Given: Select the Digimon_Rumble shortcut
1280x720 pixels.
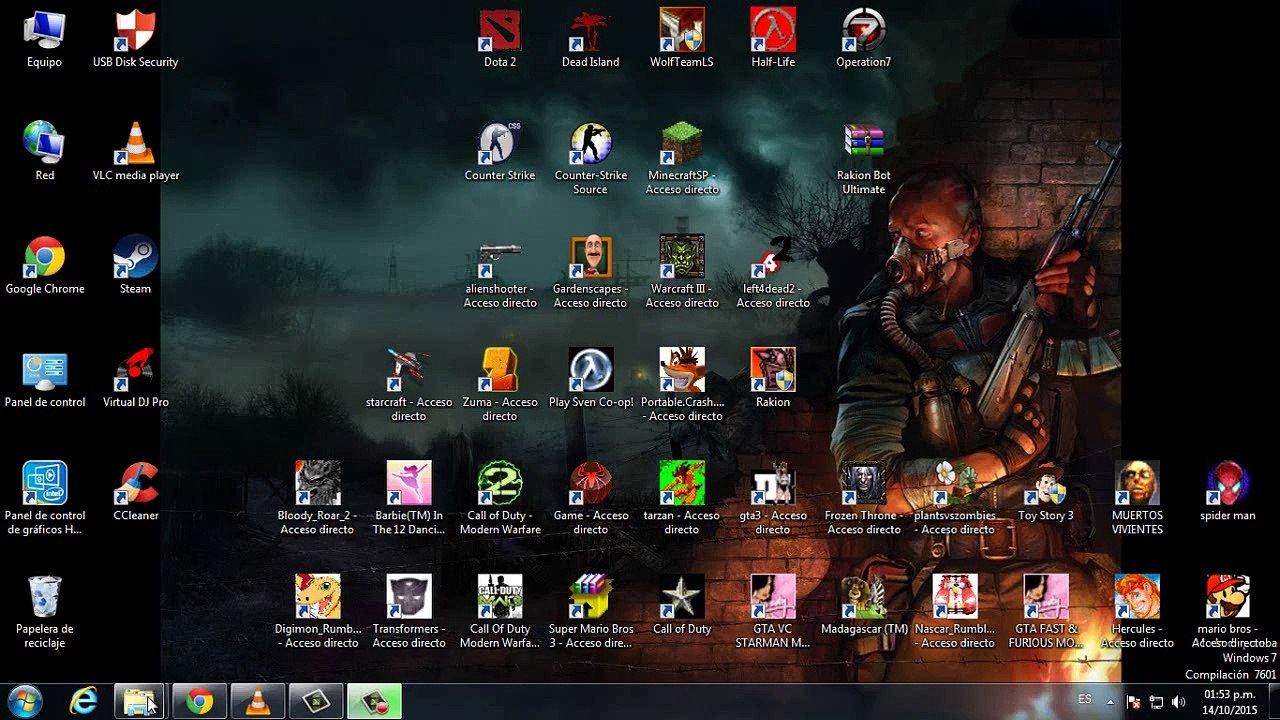Looking at the screenshot, I should pos(318,612).
